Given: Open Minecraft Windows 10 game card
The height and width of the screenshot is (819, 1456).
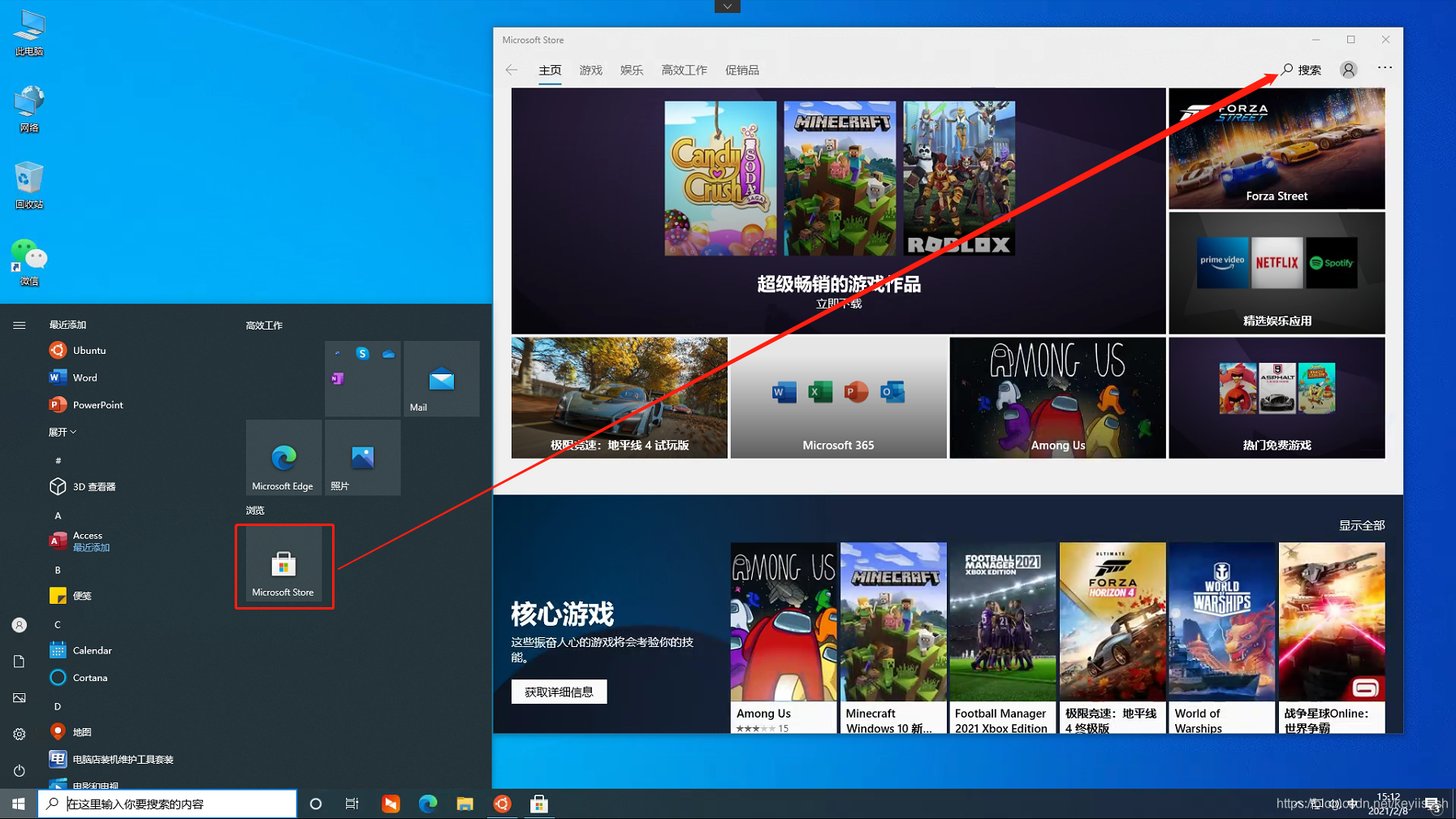Looking at the screenshot, I should point(893,638).
